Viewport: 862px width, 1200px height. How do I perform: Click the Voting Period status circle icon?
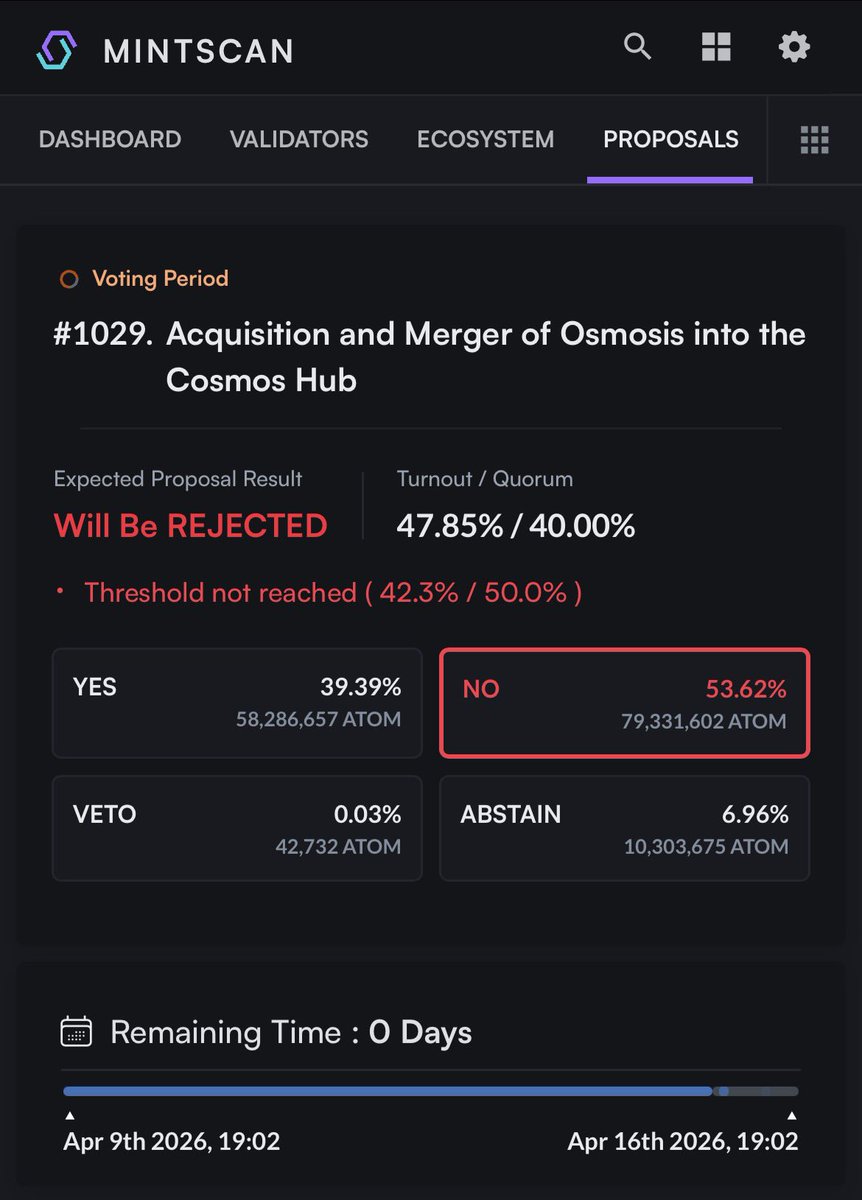pyautogui.click(x=68, y=279)
